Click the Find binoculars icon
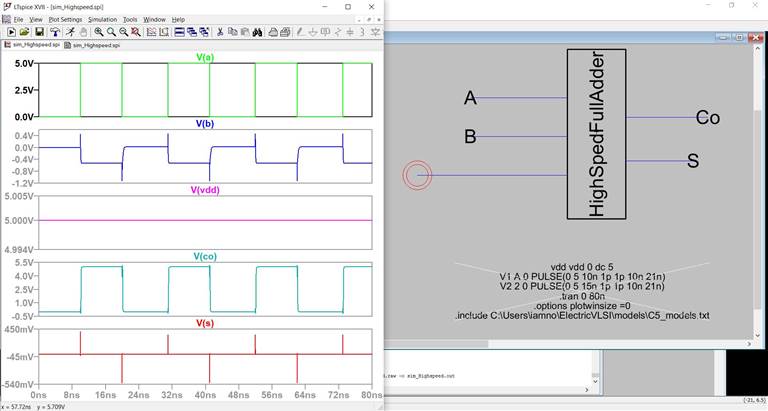The width and height of the screenshot is (768, 411). pos(258,32)
